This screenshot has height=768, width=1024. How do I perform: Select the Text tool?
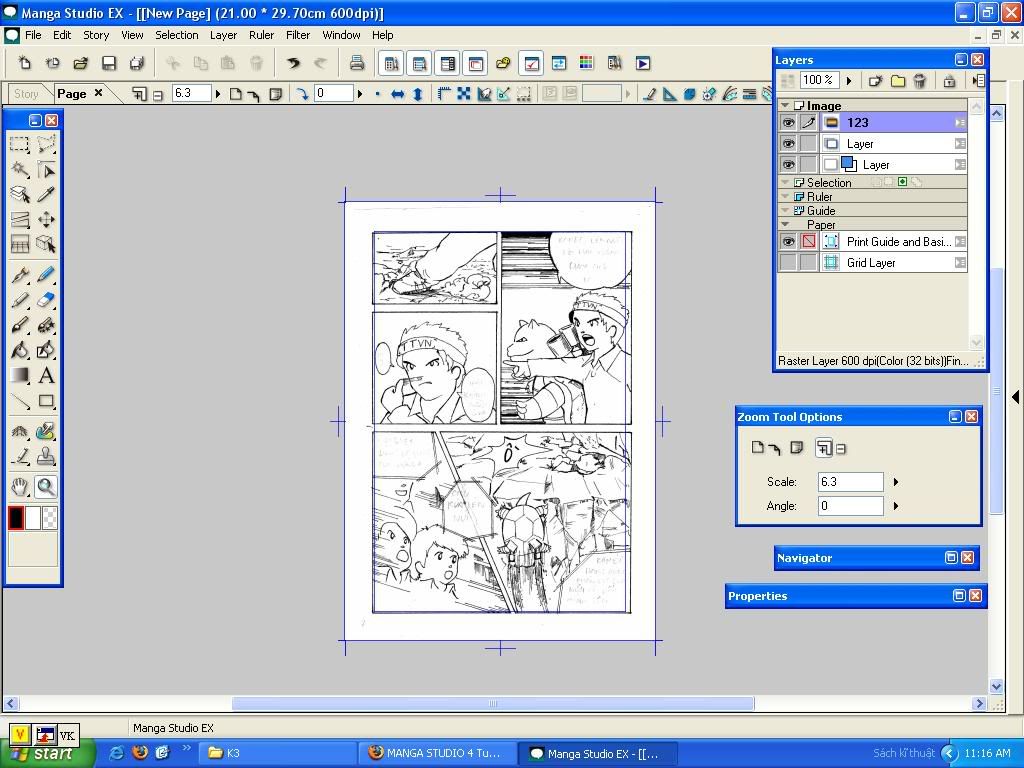click(46, 376)
